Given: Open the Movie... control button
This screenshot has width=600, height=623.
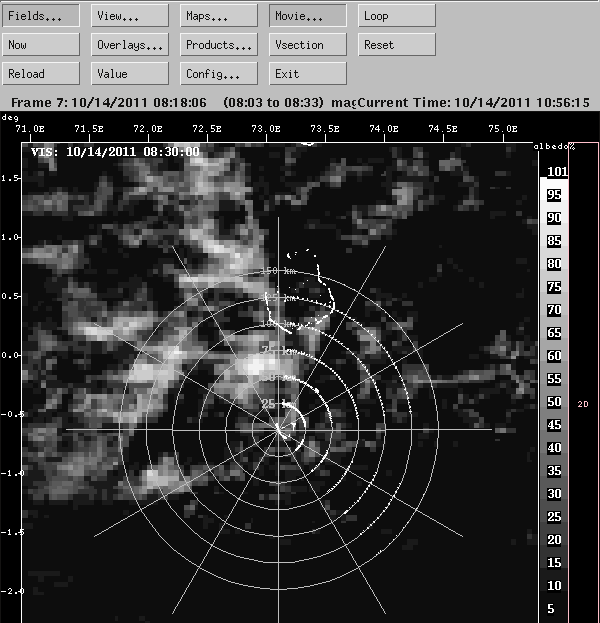Looking at the screenshot, I should coord(308,16).
